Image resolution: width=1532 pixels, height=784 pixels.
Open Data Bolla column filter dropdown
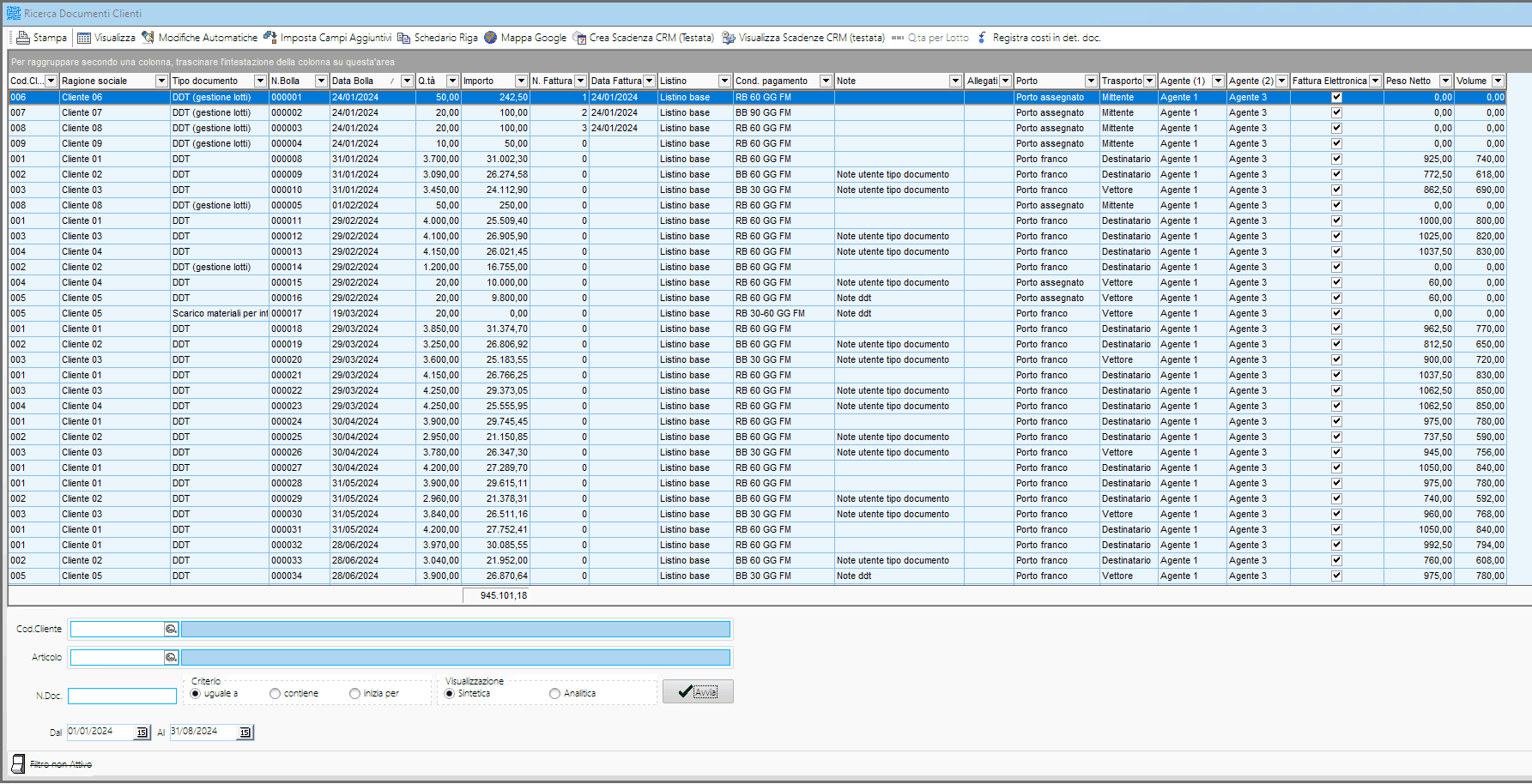408,81
